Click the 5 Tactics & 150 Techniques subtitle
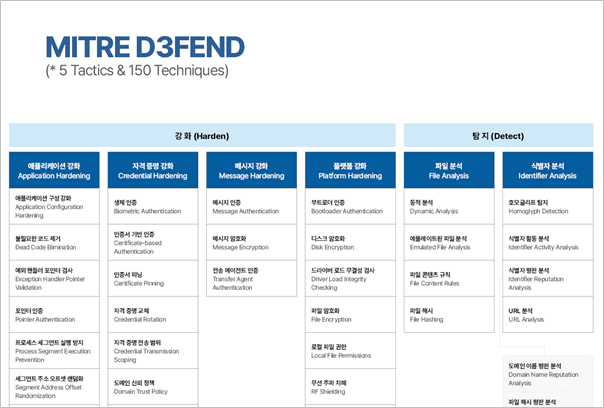The image size is (604, 408). click(x=137, y=71)
